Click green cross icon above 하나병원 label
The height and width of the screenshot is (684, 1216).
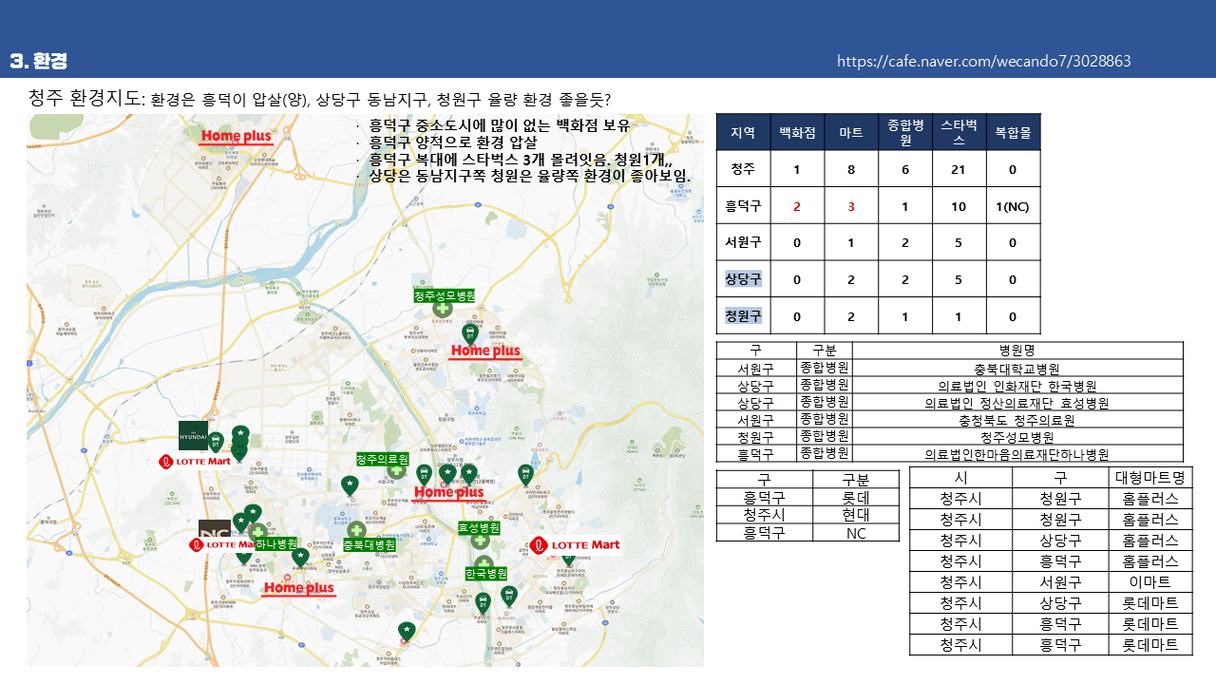258,532
